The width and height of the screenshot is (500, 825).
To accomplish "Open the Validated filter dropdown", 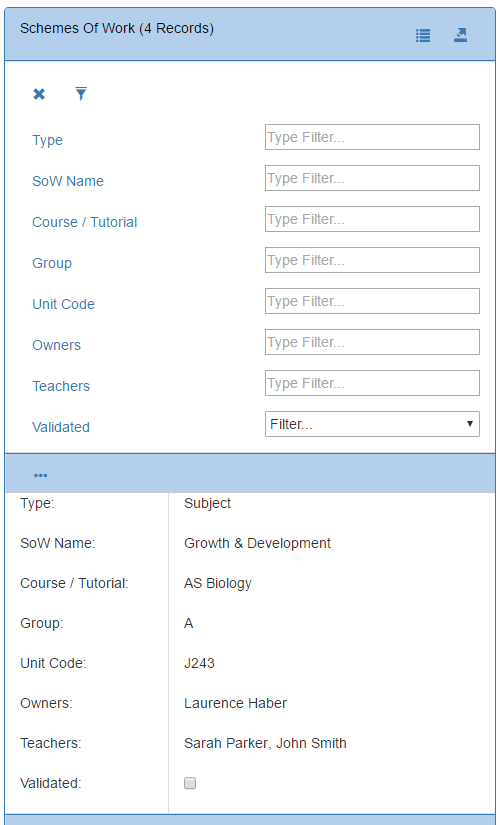I will (372, 424).
